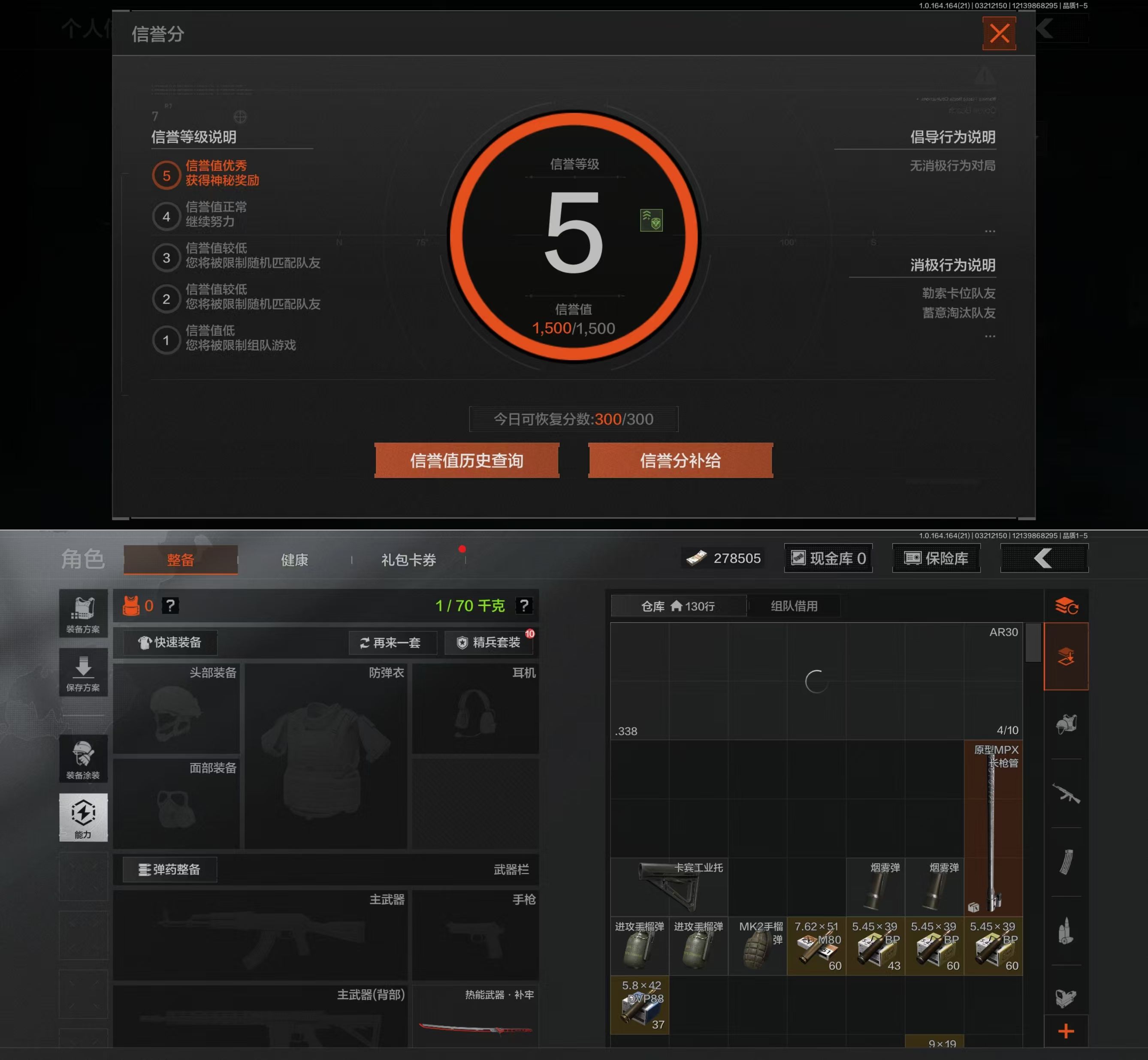Filter warehouse by magazine icon
Viewport: 1148px width, 1060px height.
[1066, 862]
